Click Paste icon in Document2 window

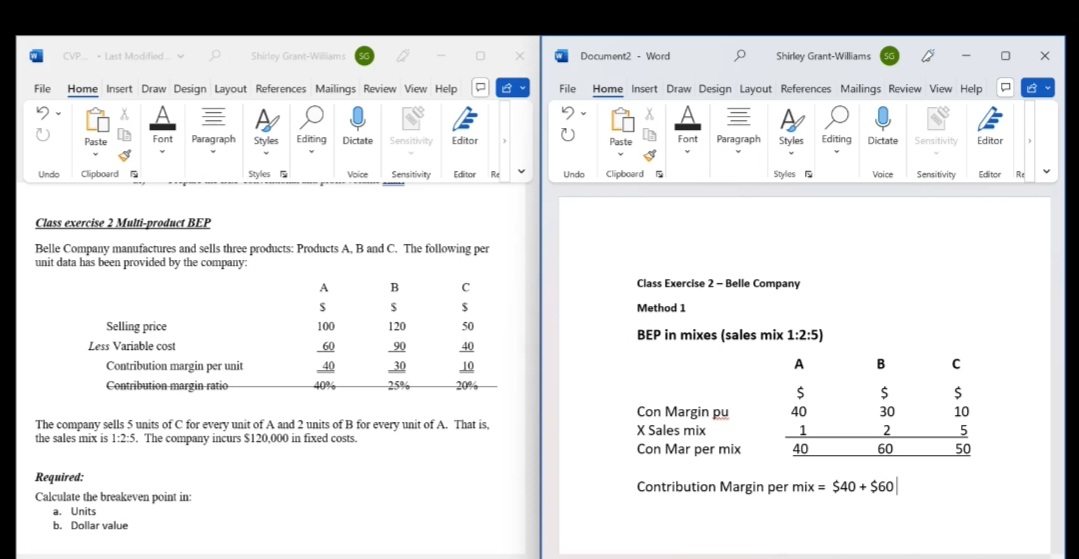pyautogui.click(x=621, y=120)
